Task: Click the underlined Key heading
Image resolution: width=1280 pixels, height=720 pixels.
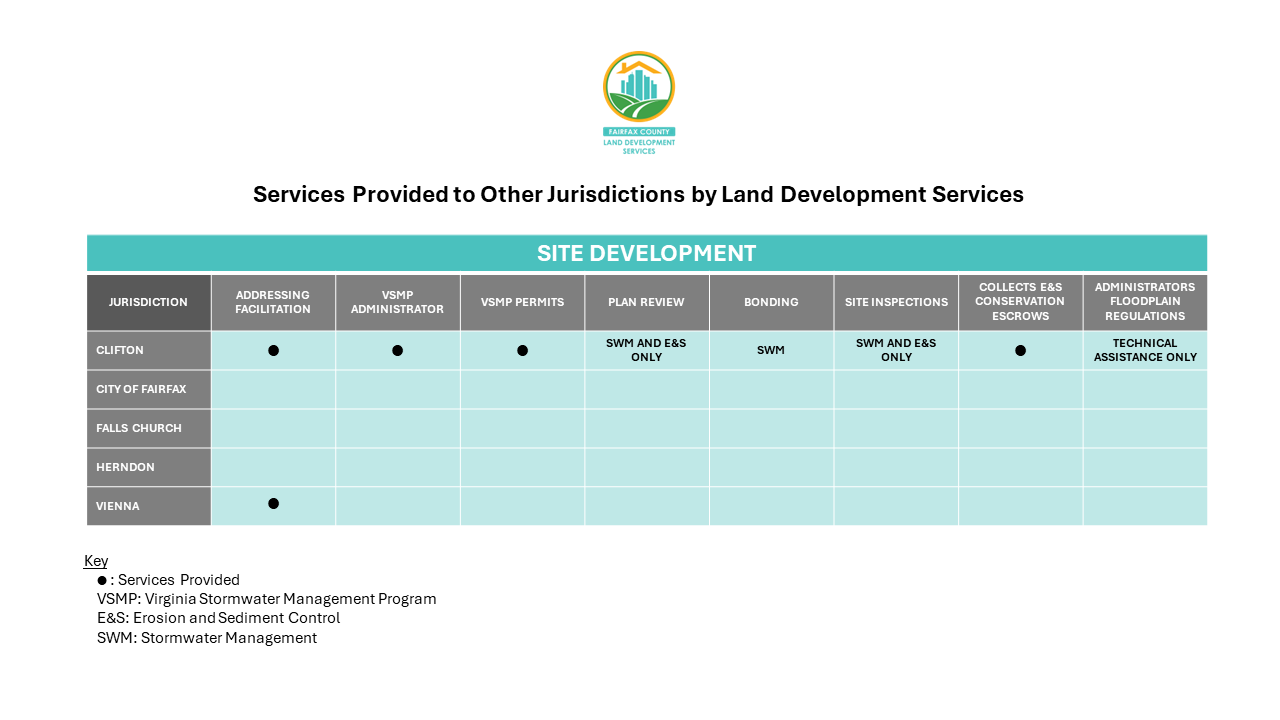Action: 96,560
